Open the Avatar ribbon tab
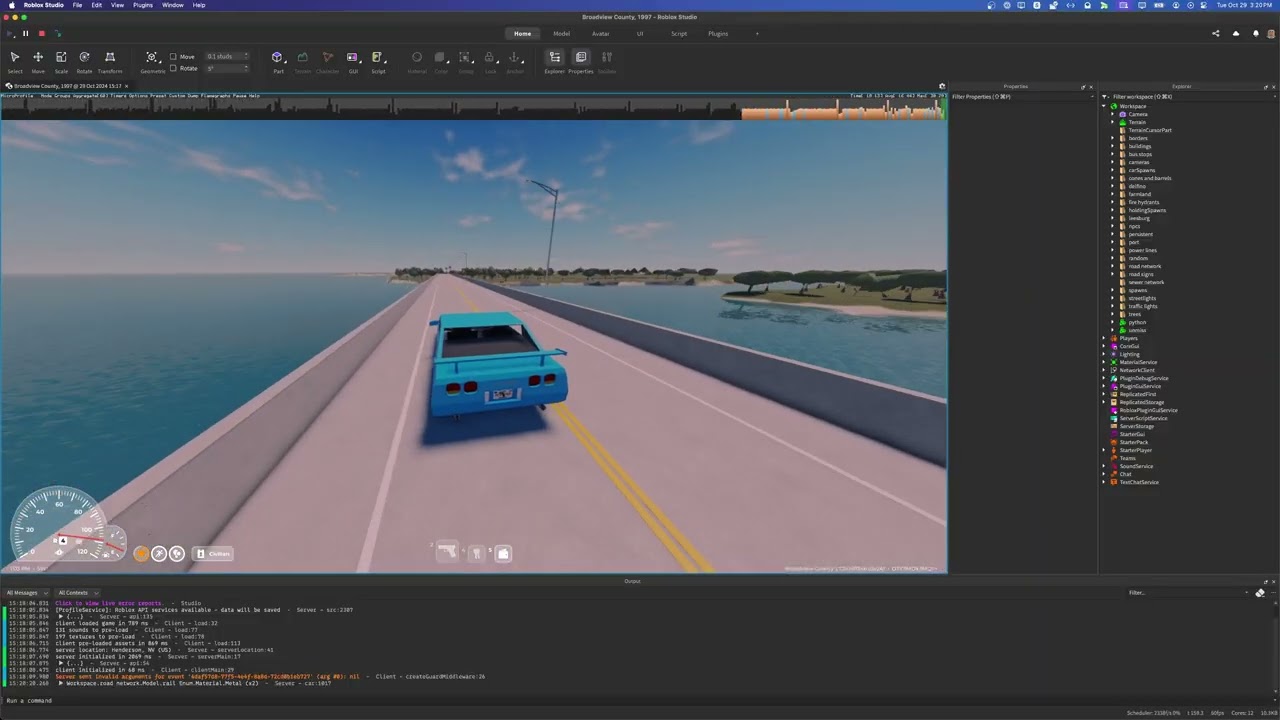The height and width of the screenshot is (720, 1280). click(600, 33)
